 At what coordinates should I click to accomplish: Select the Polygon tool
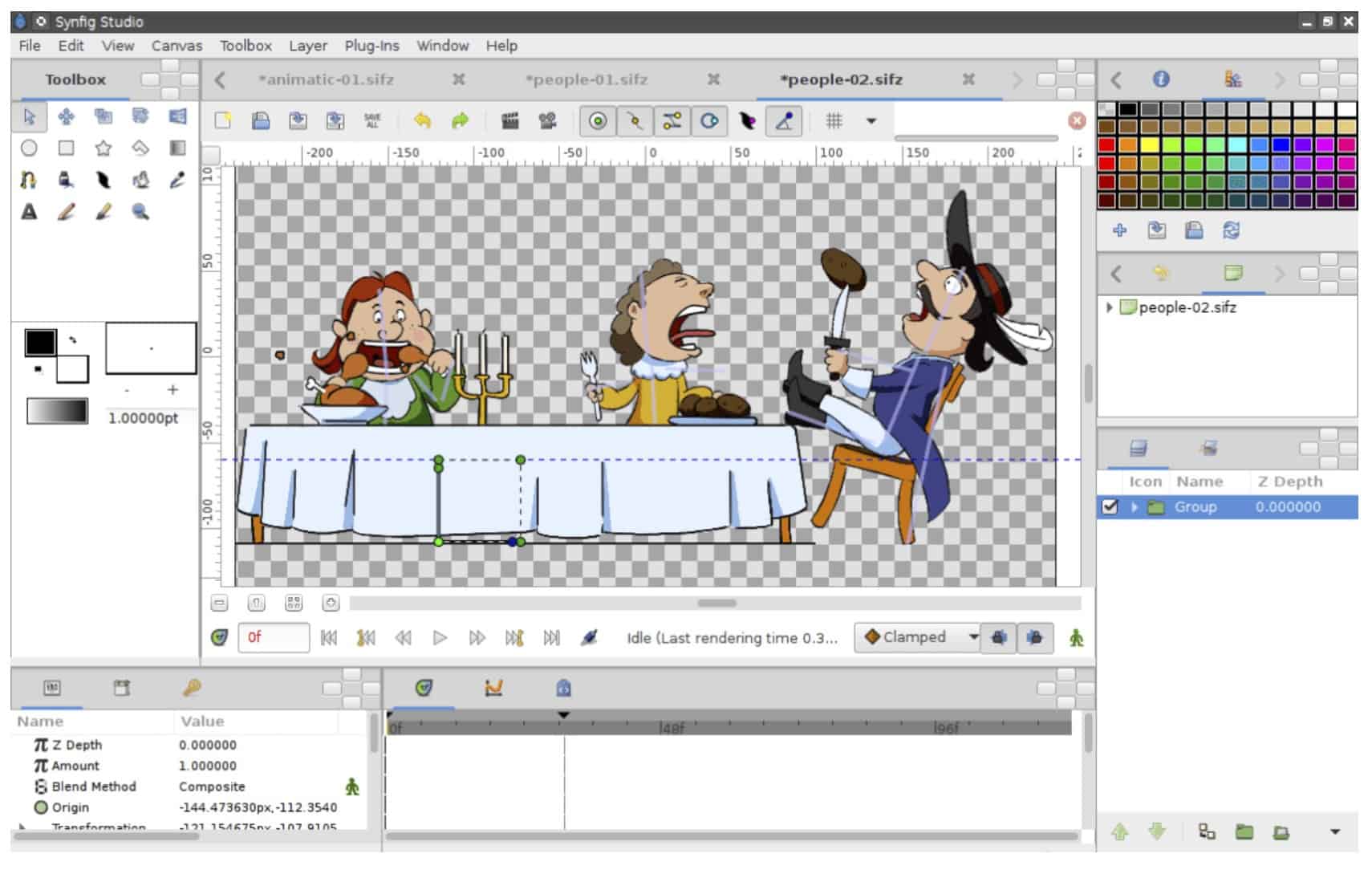tap(140, 148)
